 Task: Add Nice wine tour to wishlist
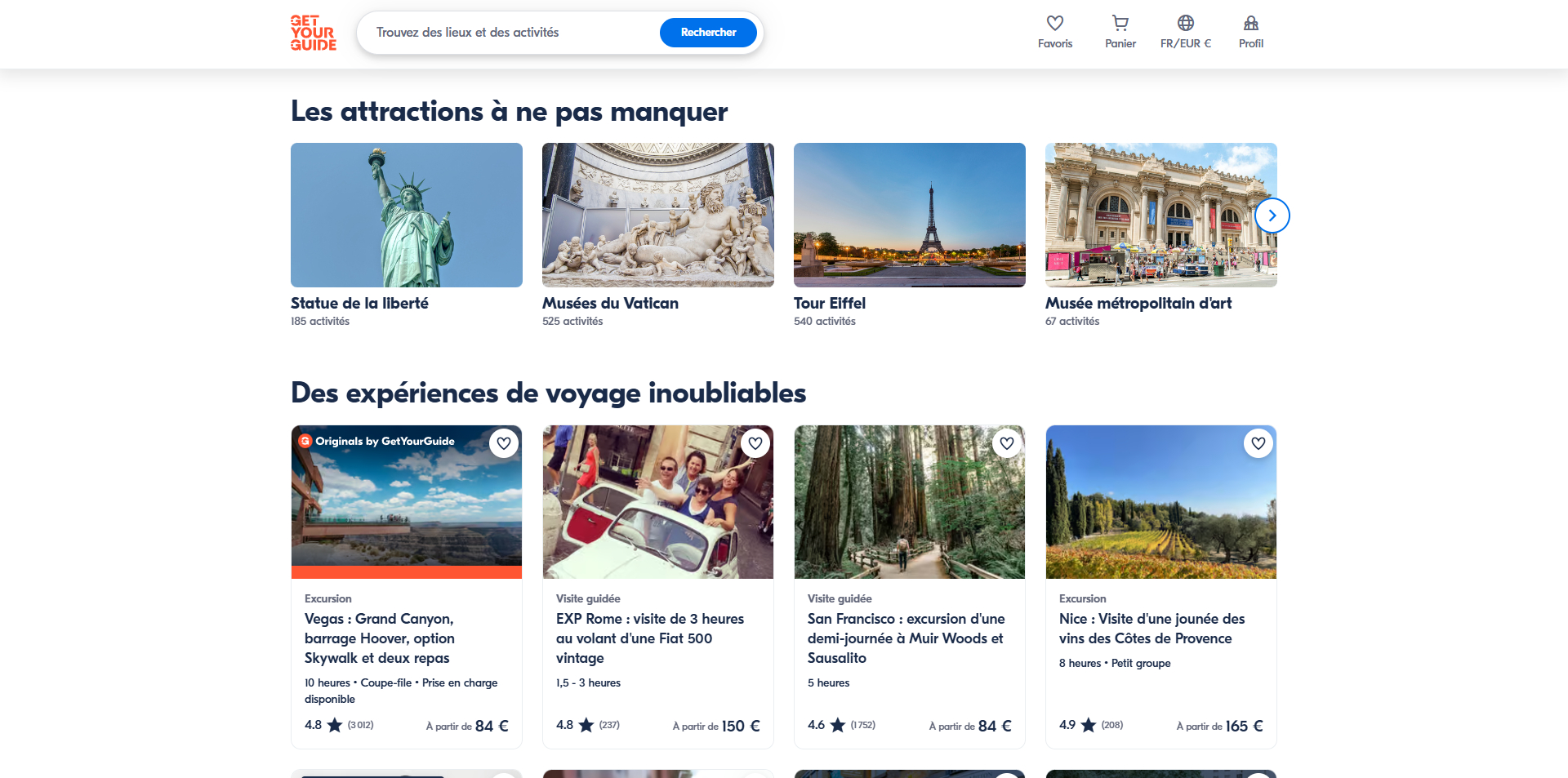click(1258, 443)
